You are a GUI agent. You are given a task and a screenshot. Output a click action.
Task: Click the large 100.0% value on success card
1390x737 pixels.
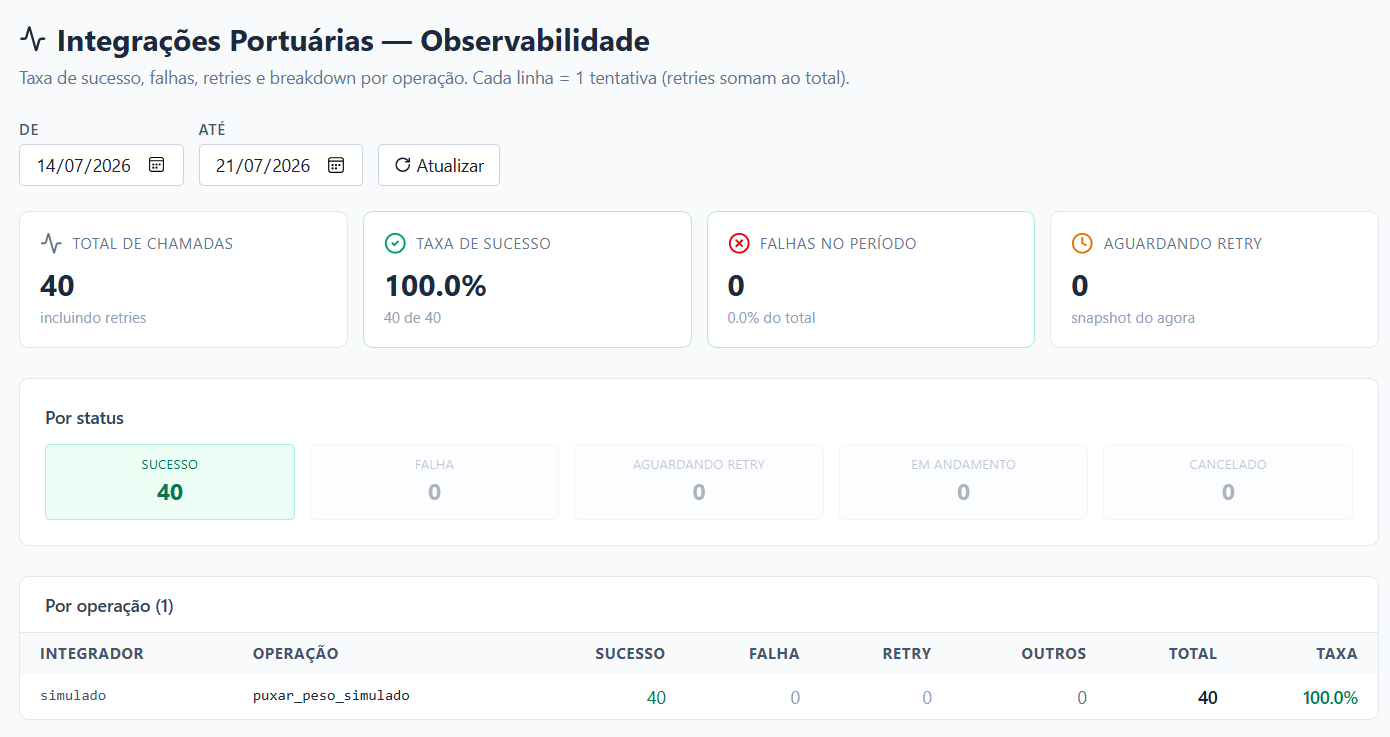click(435, 286)
